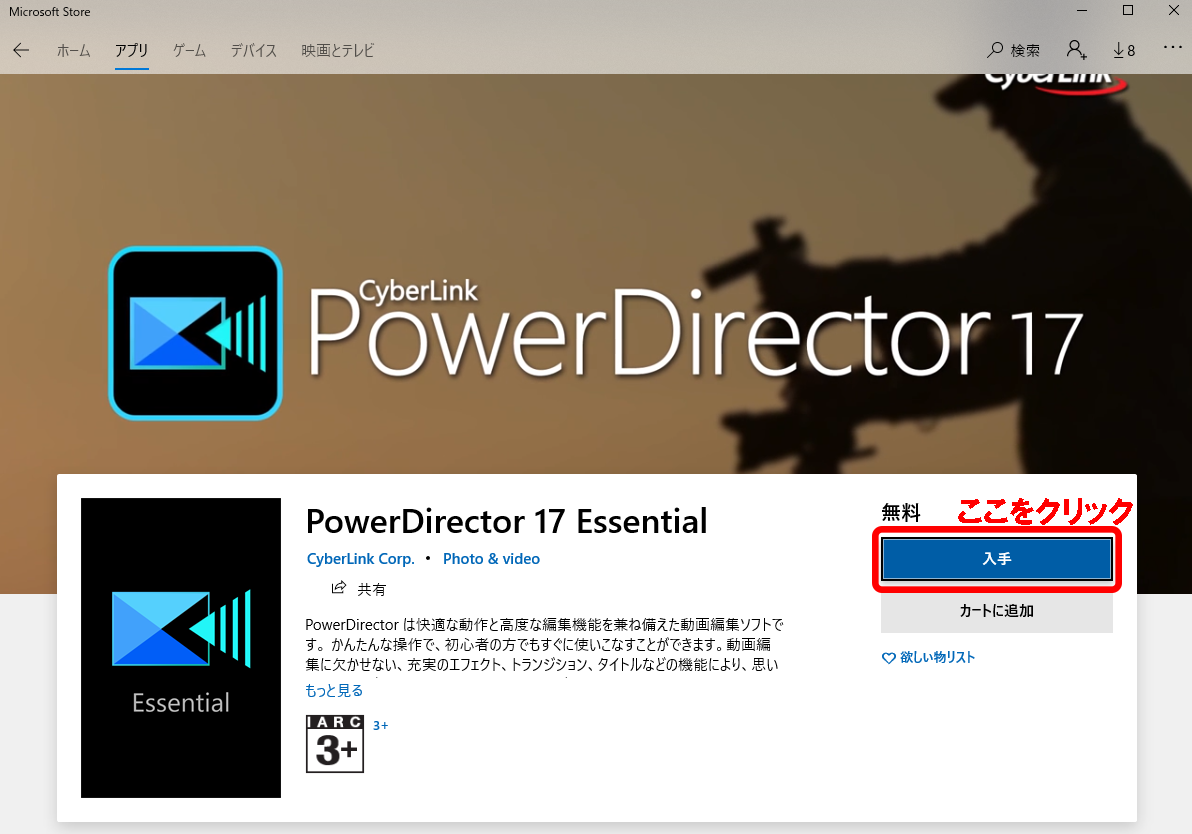
Task: Expand the description with もっと見る
Action: click(333, 690)
